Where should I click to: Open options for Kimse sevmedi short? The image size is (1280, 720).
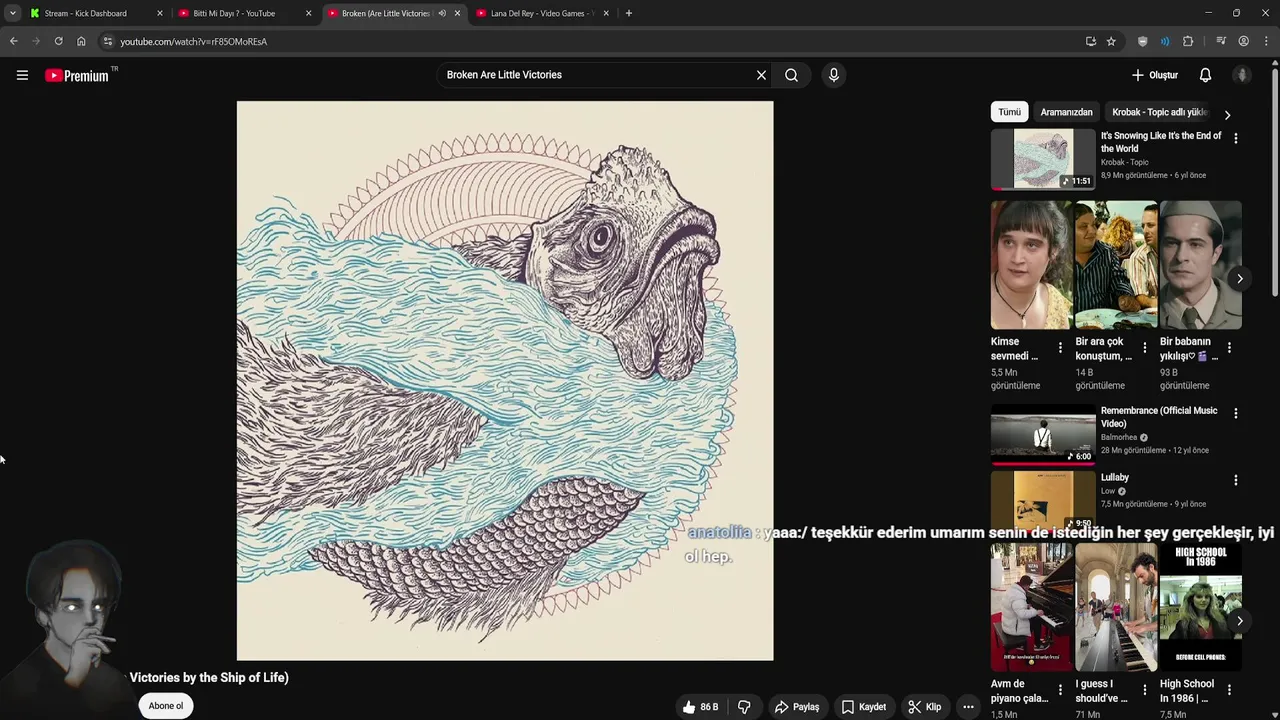click(x=1060, y=348)
